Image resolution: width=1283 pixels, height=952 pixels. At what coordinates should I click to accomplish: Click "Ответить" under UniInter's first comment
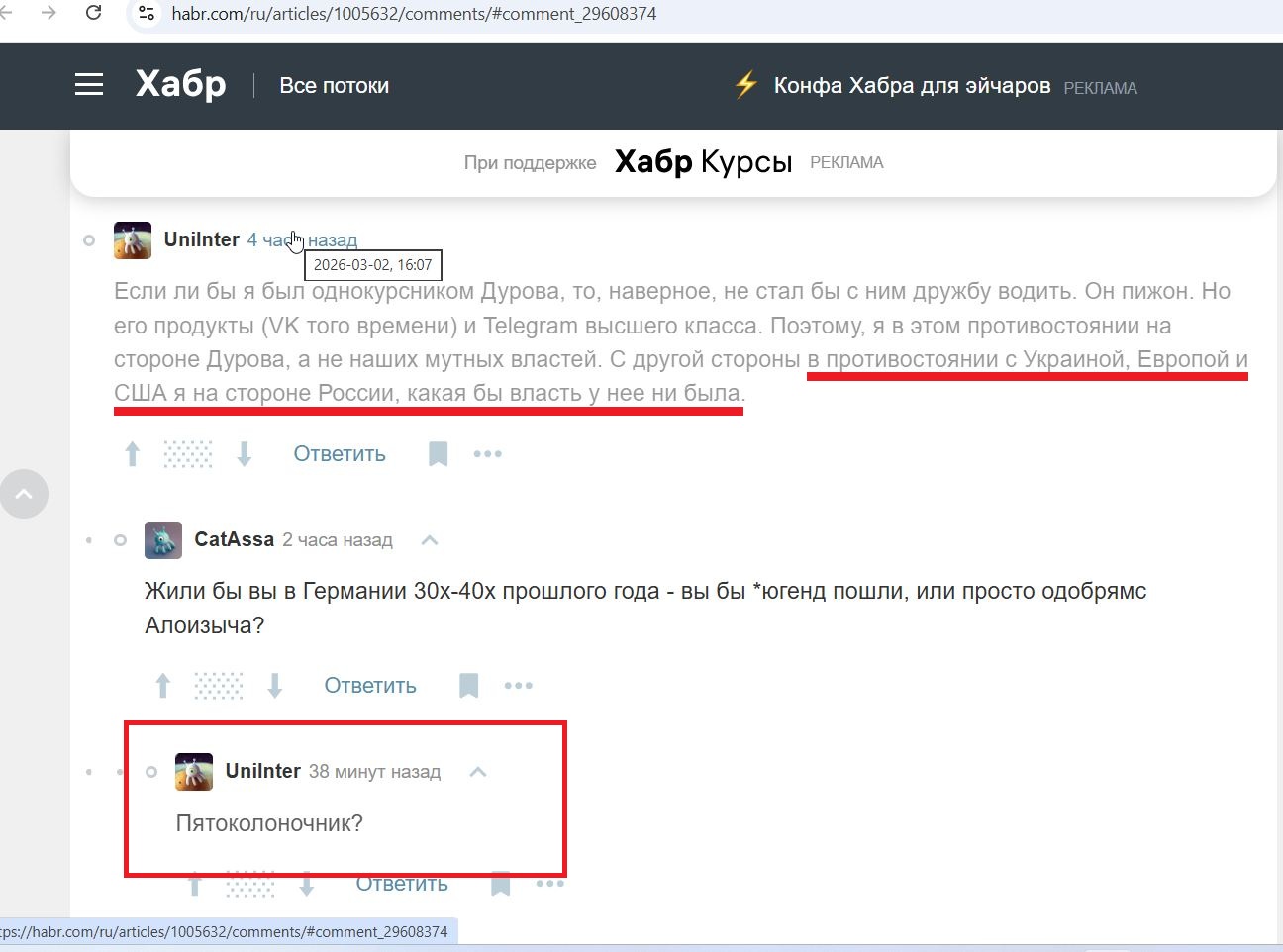pos(339,453)
